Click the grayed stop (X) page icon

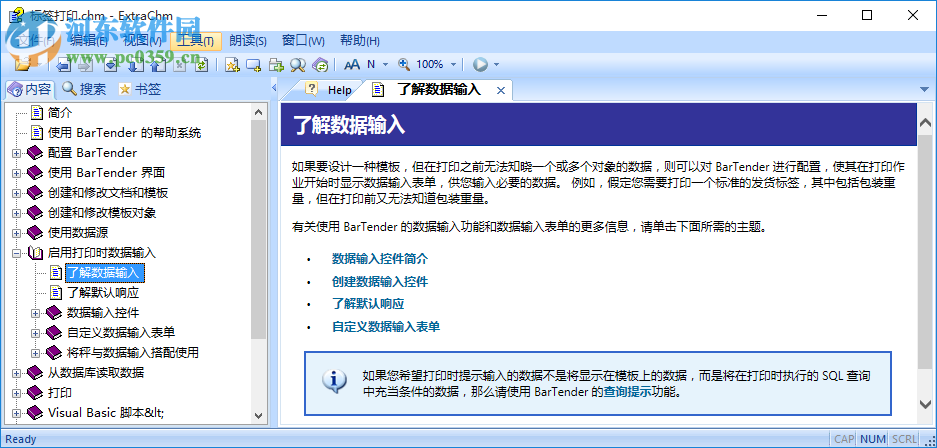(180, 65)
